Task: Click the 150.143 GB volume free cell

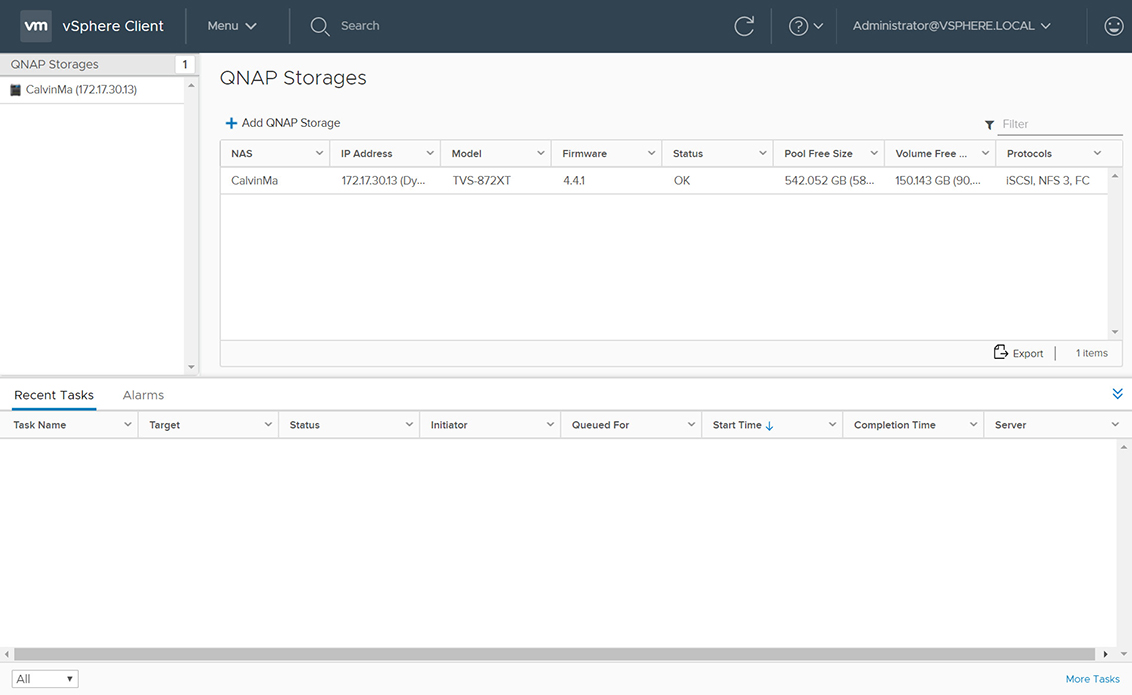Action: [938, 180]
